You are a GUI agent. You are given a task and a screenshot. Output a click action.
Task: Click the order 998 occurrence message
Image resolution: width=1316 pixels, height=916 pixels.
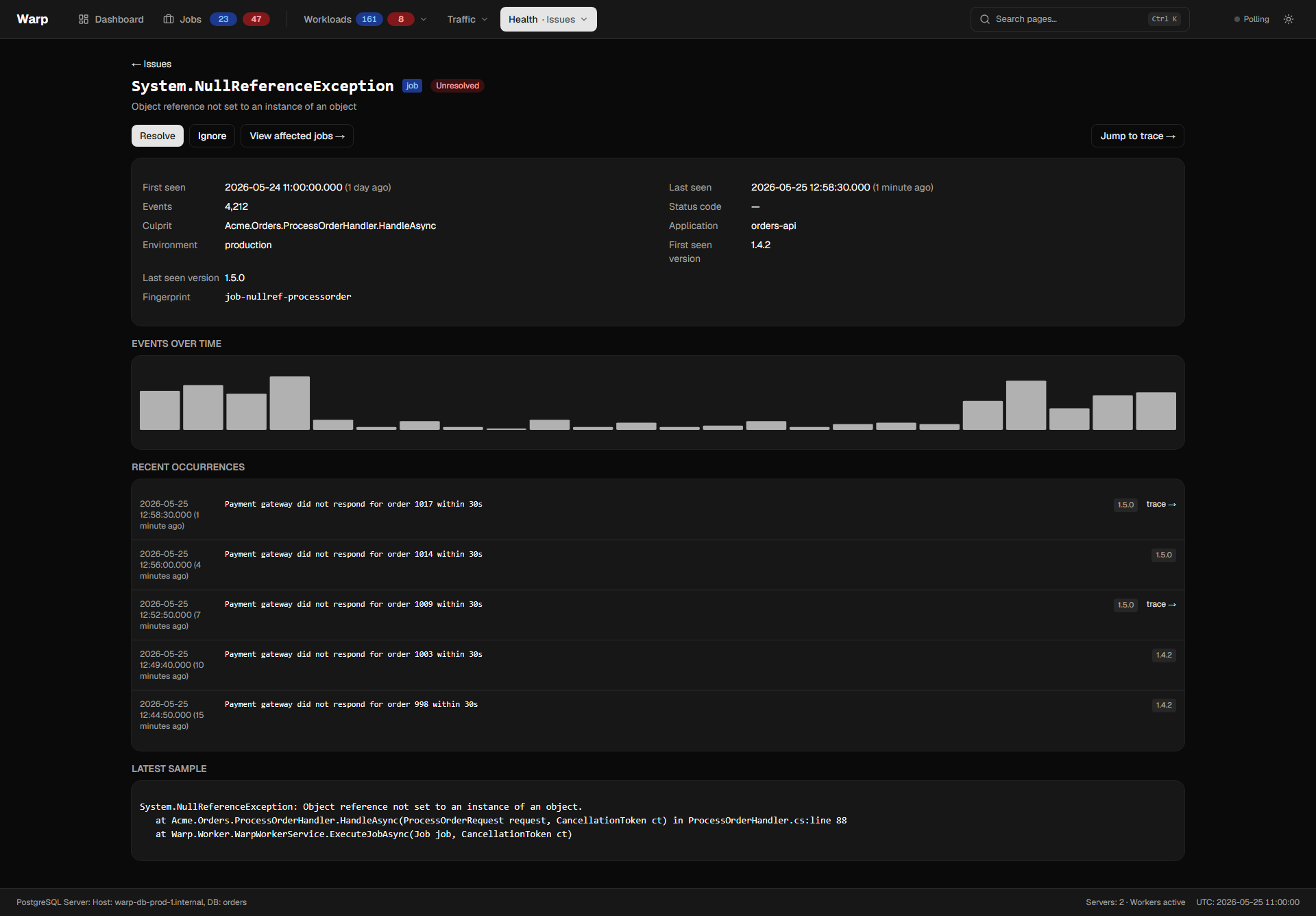352,704
